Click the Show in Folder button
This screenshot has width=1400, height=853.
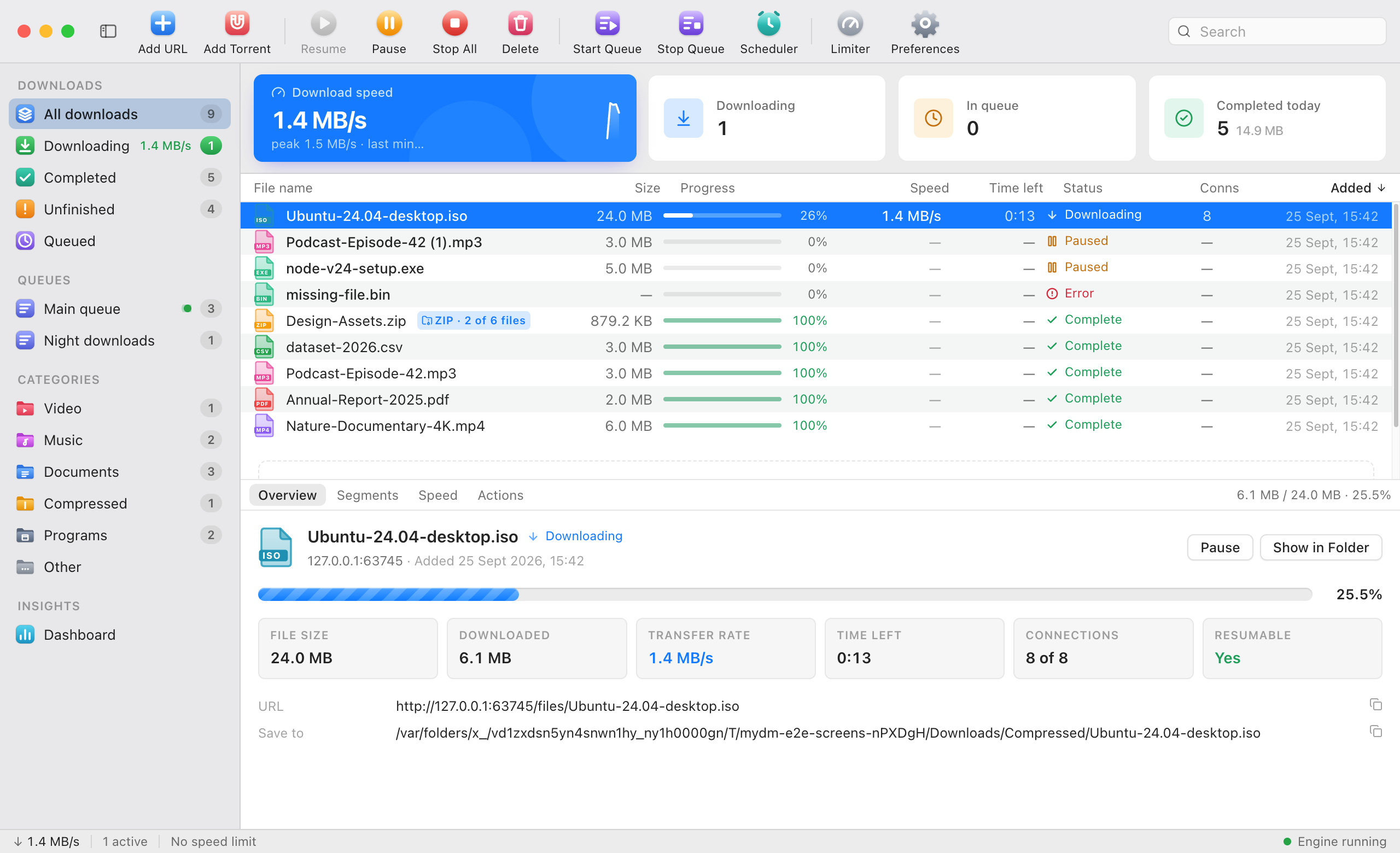click(x=1321, y=547)
